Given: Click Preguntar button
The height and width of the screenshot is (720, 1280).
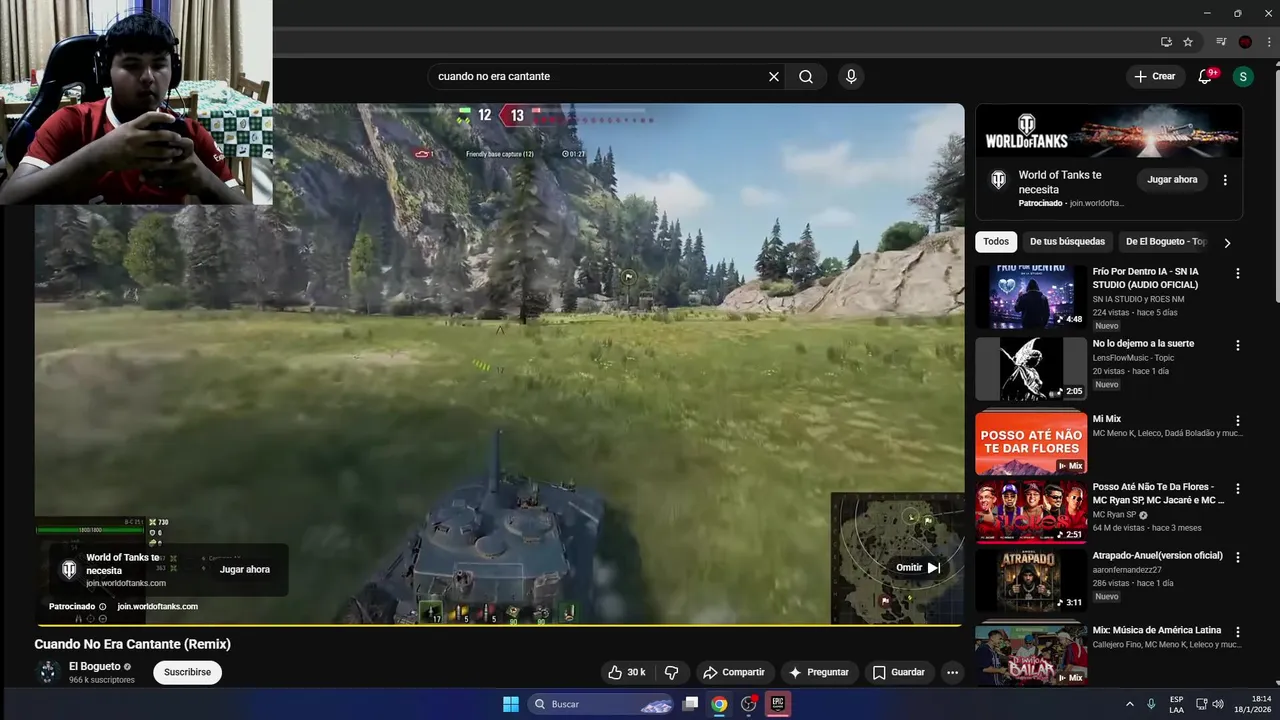Looking at the screenshot, I should tap(819, 672).
